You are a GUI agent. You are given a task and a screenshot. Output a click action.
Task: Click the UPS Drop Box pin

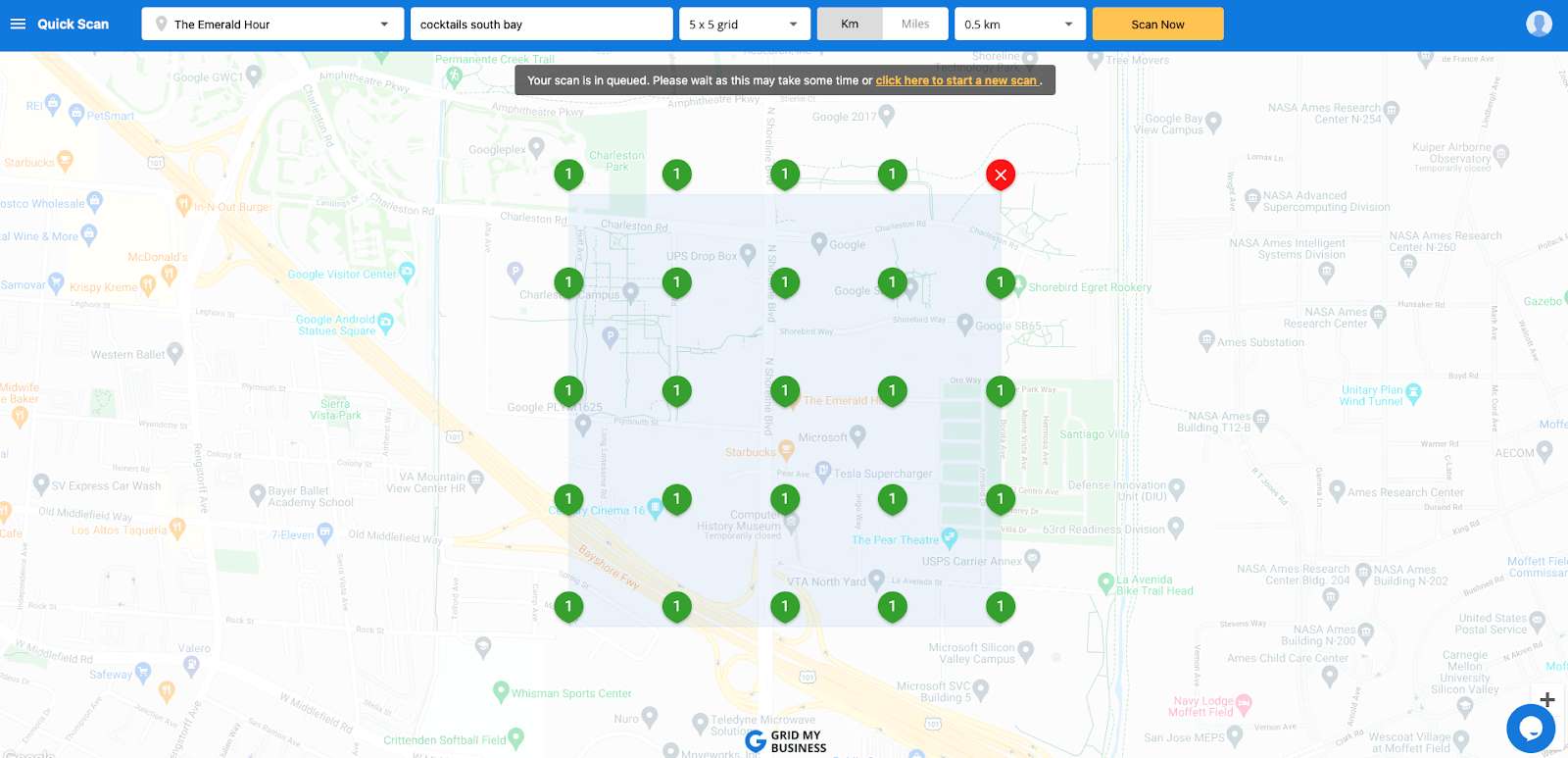[x=748, y=254]
